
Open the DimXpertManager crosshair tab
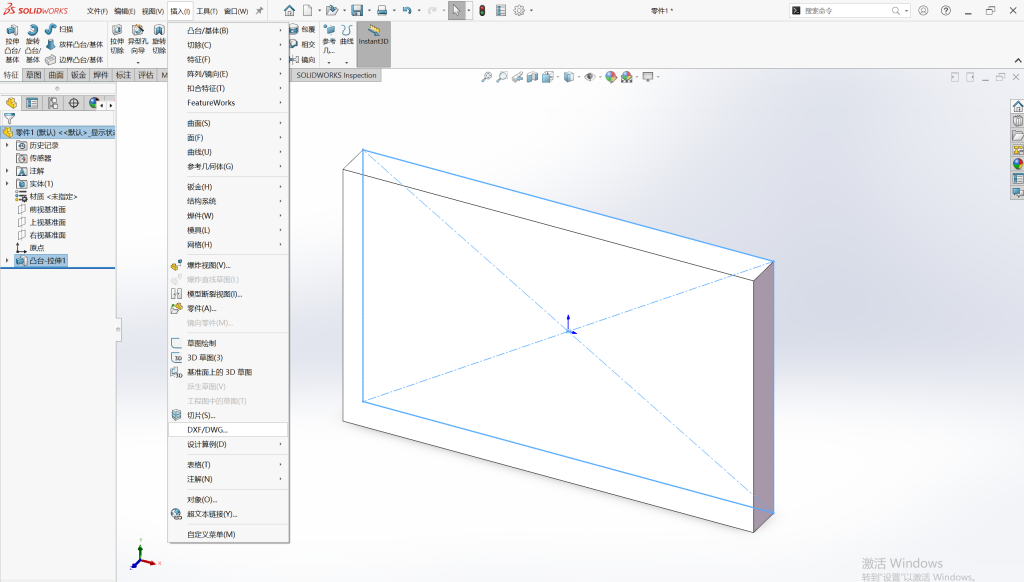tap(74, 103)
